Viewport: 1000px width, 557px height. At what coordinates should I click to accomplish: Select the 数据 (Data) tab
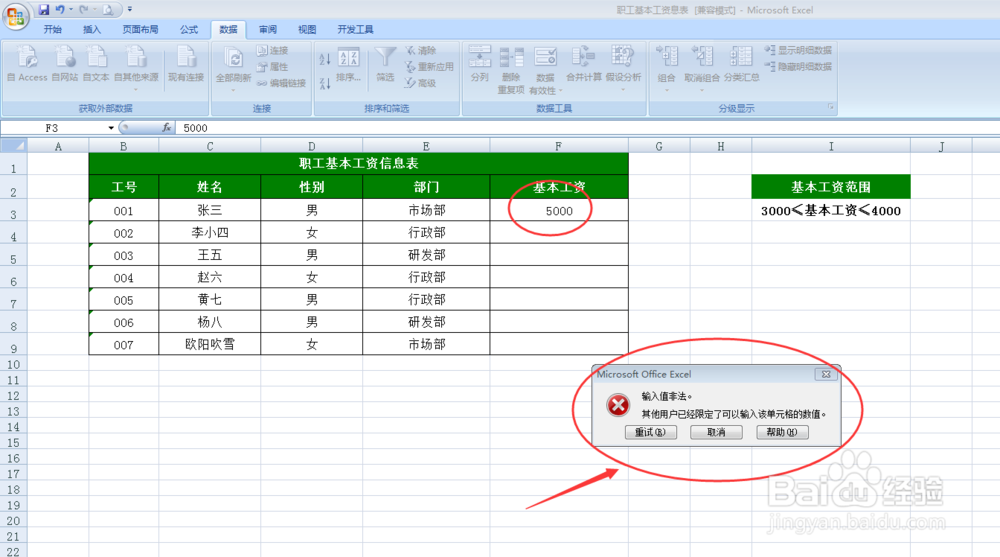click(x=228, y=29)
